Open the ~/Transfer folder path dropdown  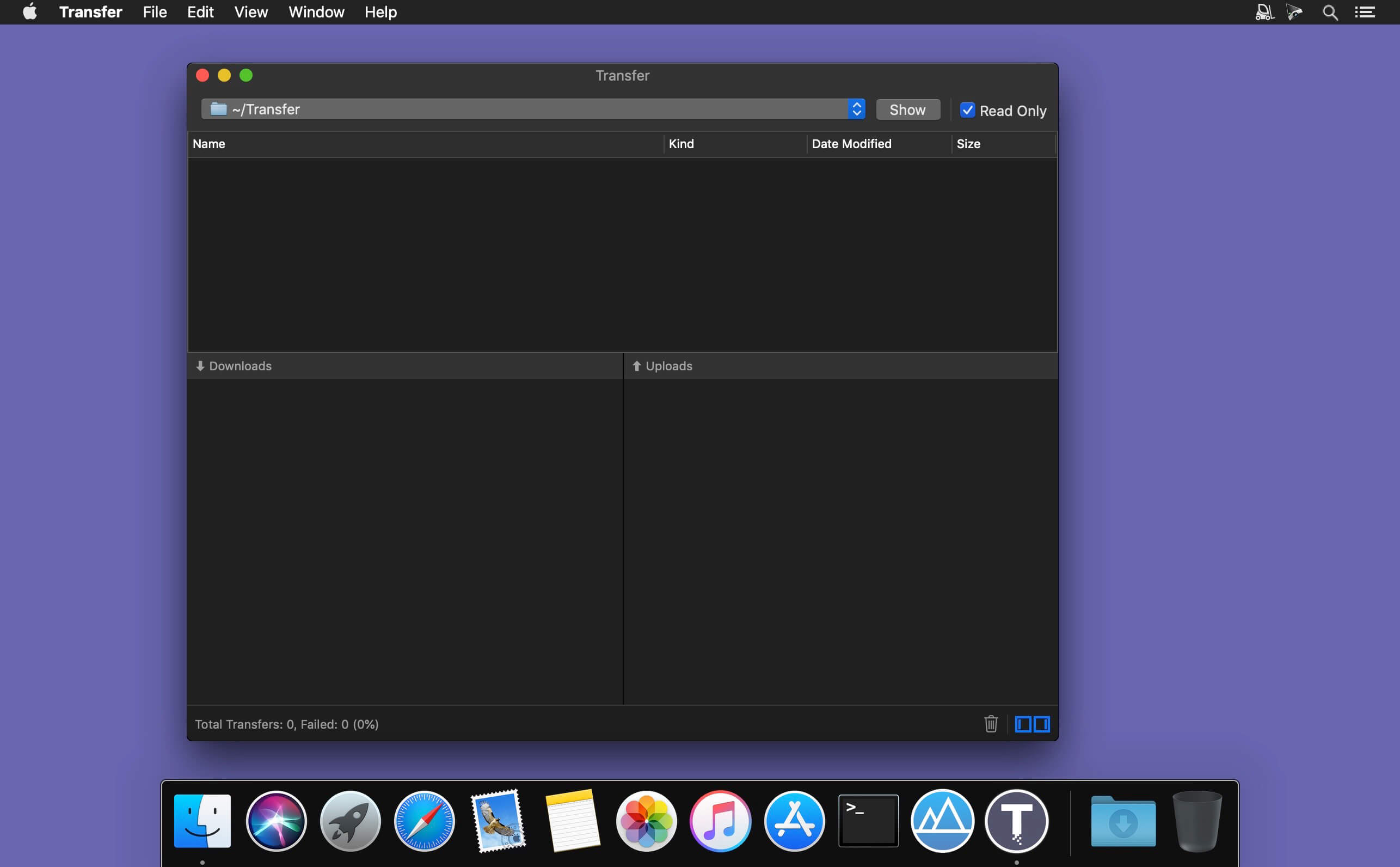pos(533,109)
